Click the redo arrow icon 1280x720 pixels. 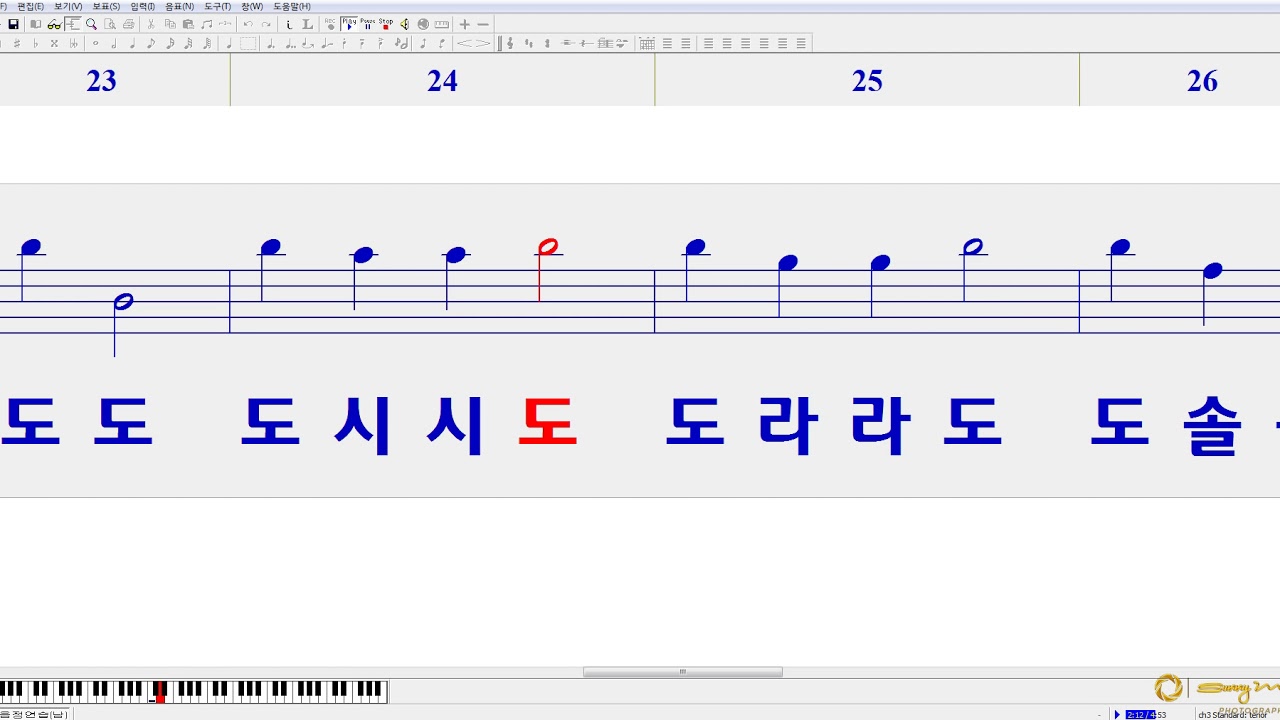[266, 24]
